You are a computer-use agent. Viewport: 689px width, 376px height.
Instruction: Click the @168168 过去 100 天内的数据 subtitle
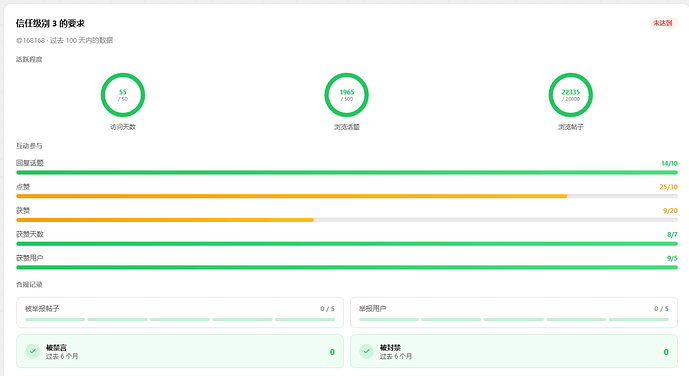tap(65, 40)
